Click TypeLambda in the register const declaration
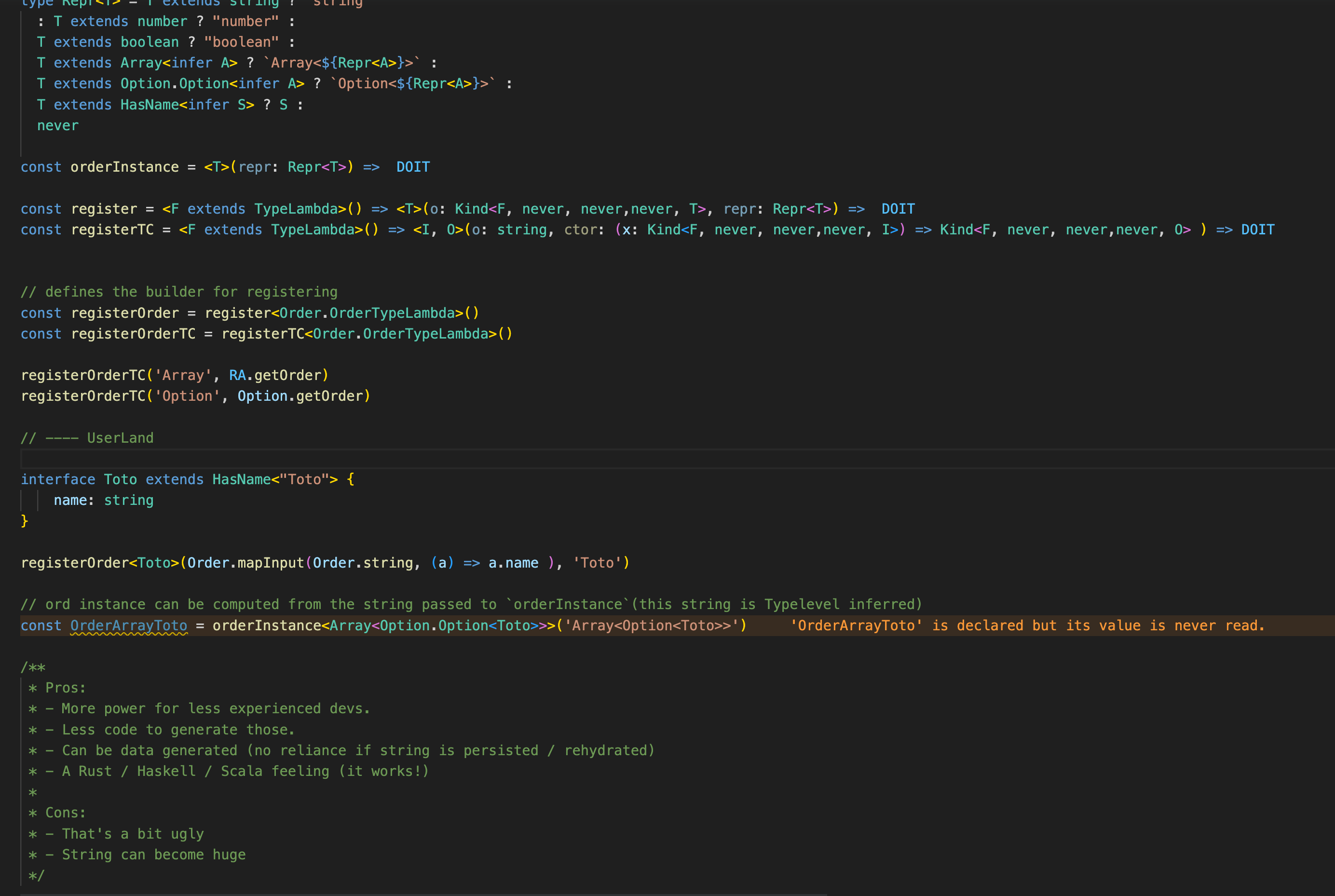Viewport: 1335px width, 896px height. 297,208
